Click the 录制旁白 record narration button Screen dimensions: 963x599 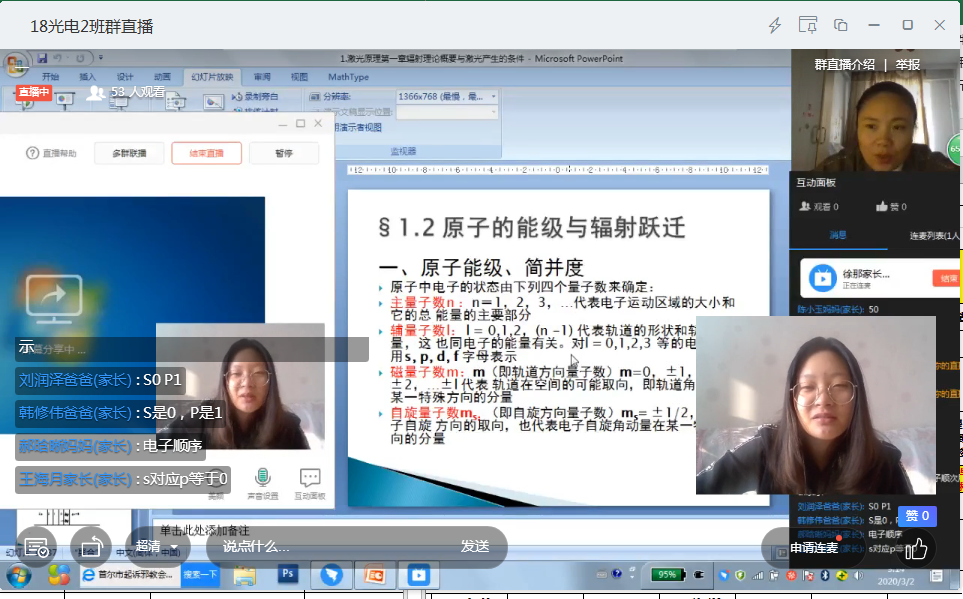pyautogui.click(x=255, y=96)
